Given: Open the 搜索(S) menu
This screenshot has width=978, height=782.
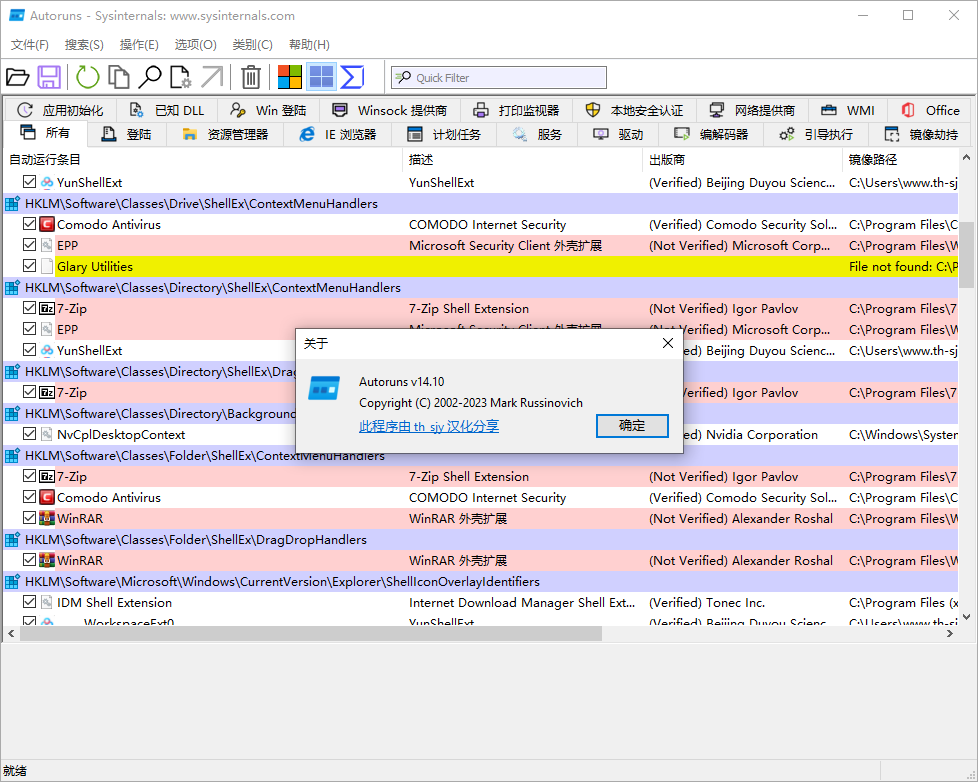Looking at the screenshot, I should pos(84,44).
